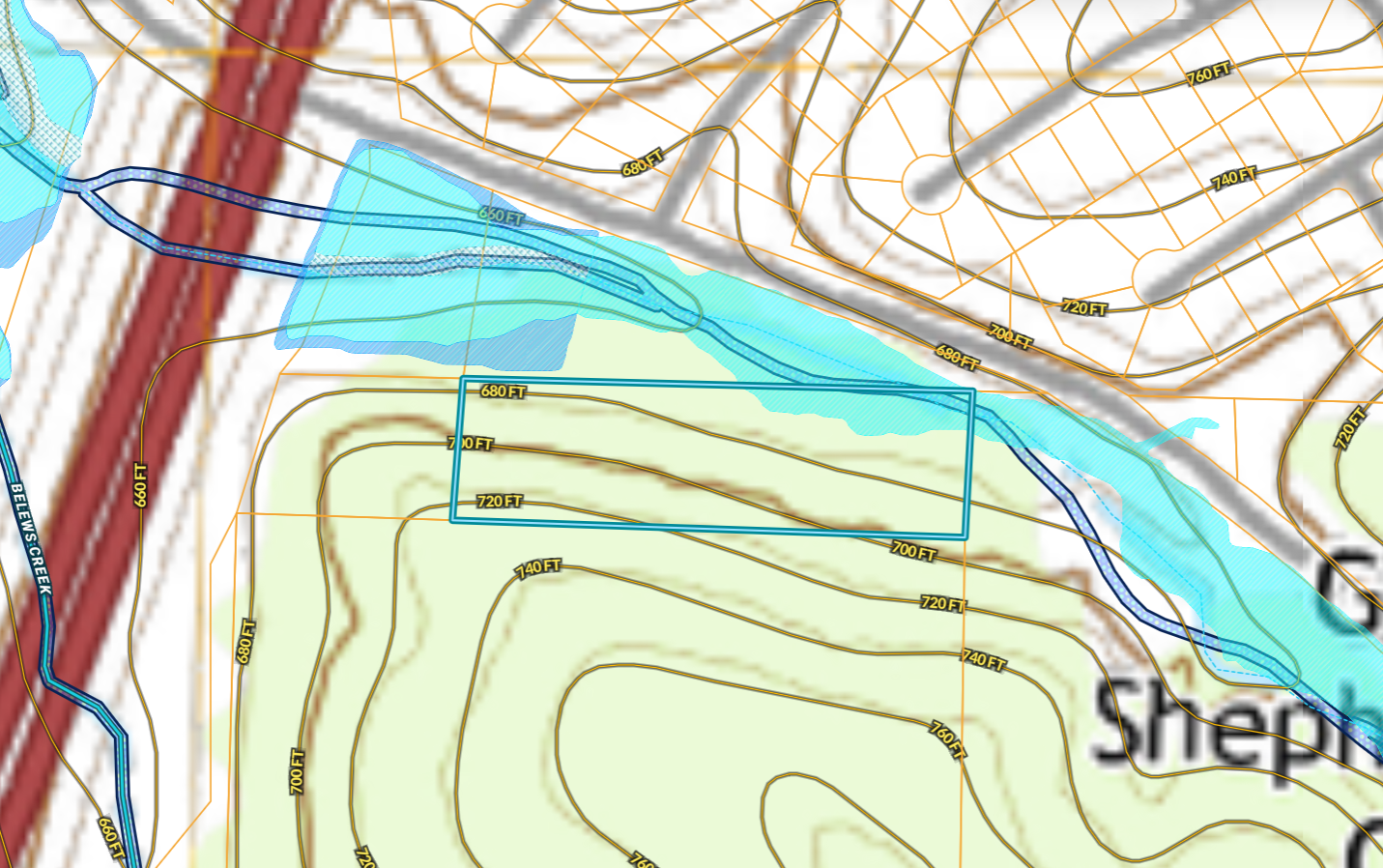Click the 760 FT label in the green area
Image resolution: width=1383 pixels, height=868 pixels.
coord(947,739)
